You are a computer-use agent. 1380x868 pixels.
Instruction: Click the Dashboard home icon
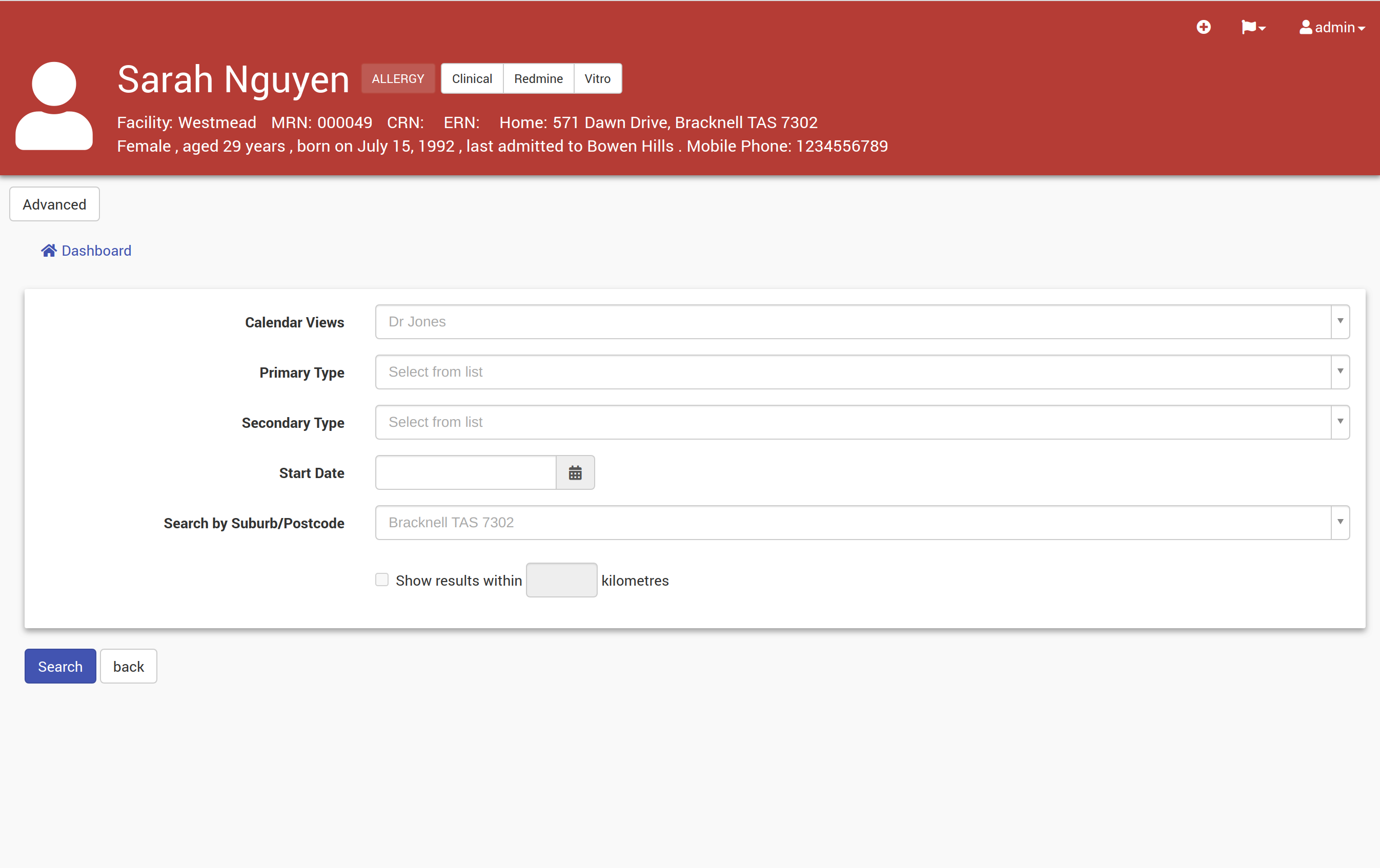tap(49, 251)
